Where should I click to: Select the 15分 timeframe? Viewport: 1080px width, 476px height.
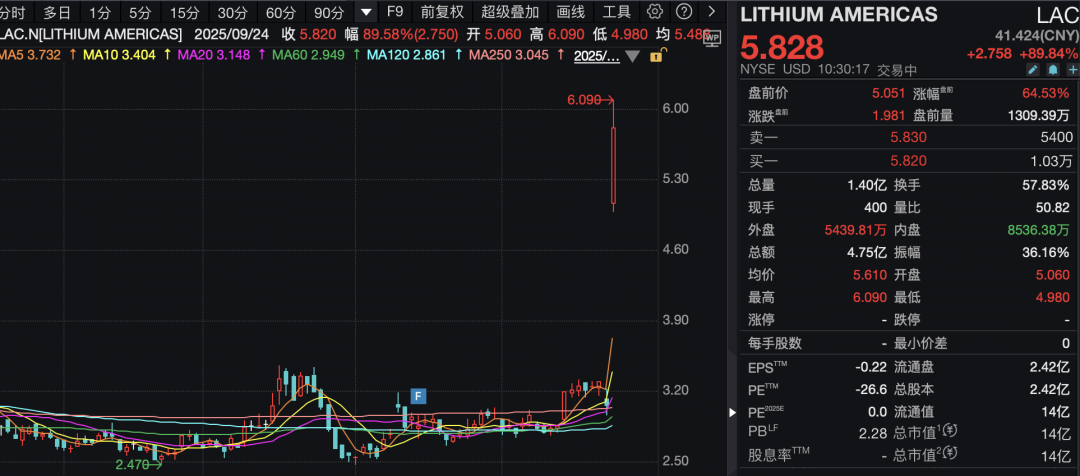tap(184, 12)
